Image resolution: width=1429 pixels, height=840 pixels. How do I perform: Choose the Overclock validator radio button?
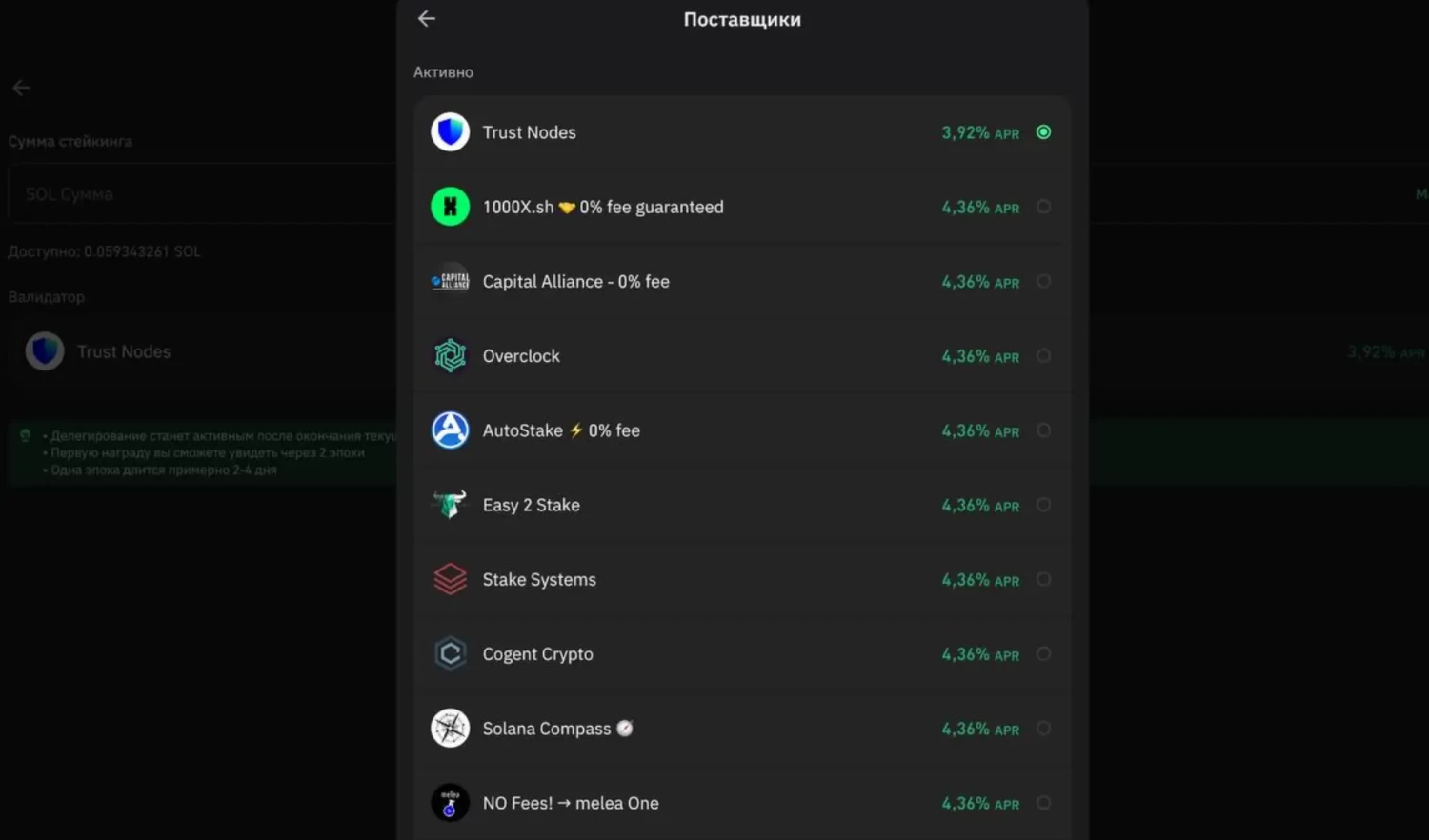click(1044, 356)
